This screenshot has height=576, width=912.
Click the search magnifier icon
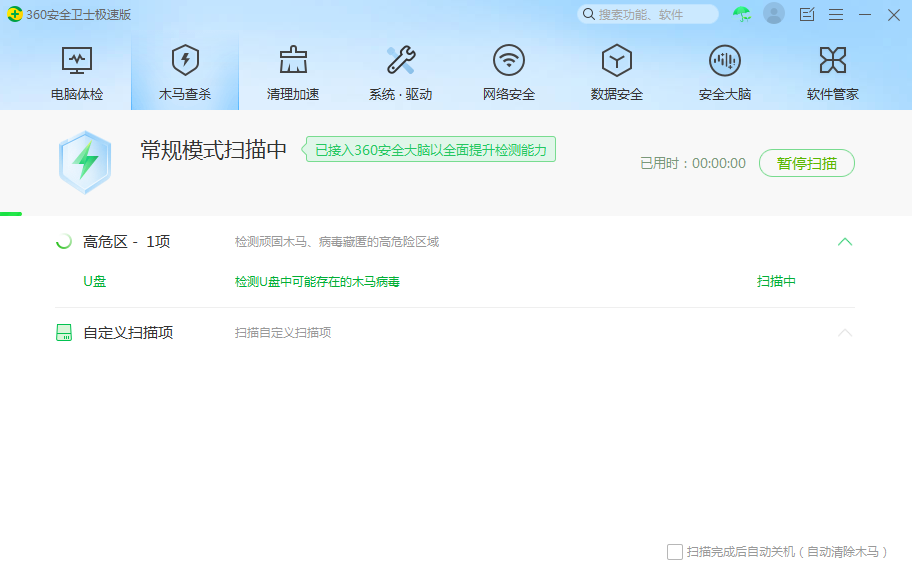tap(589, 14)
